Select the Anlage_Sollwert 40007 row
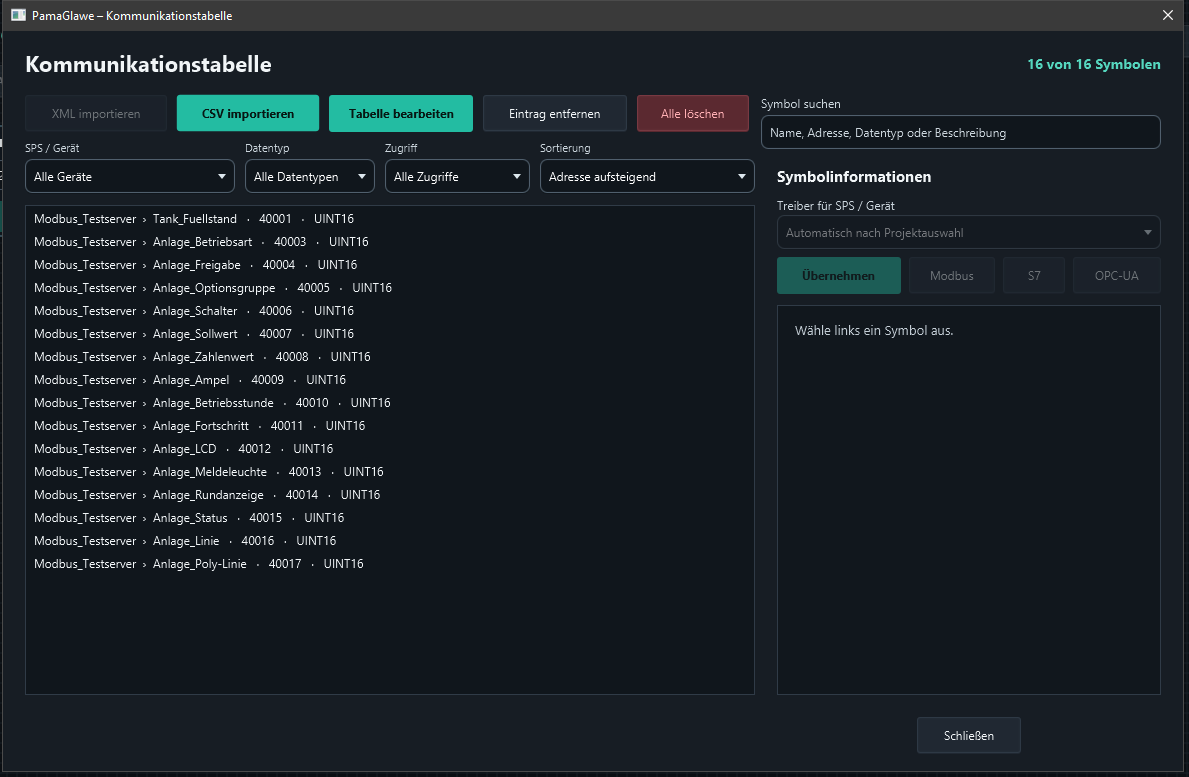 (390, 334)
